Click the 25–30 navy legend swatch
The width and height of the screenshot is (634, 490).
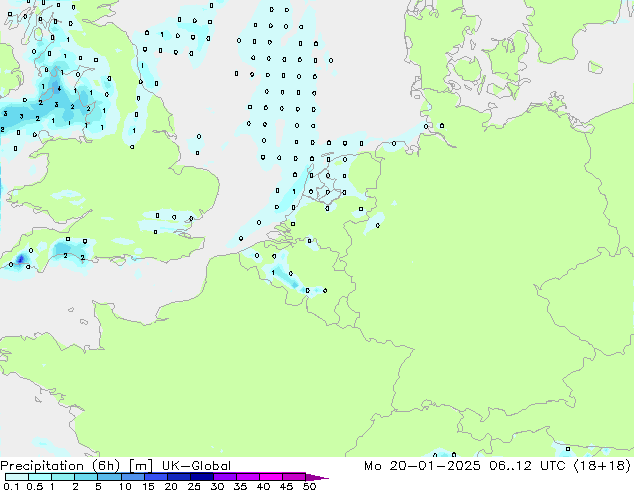[201, 477]
